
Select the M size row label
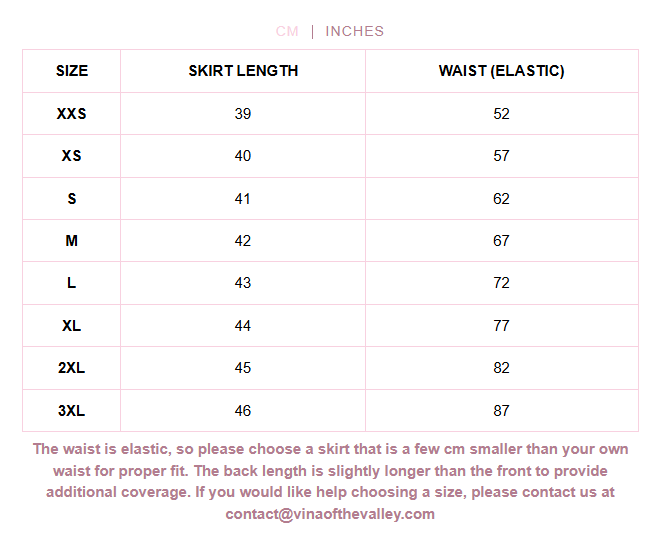[72, 241]
